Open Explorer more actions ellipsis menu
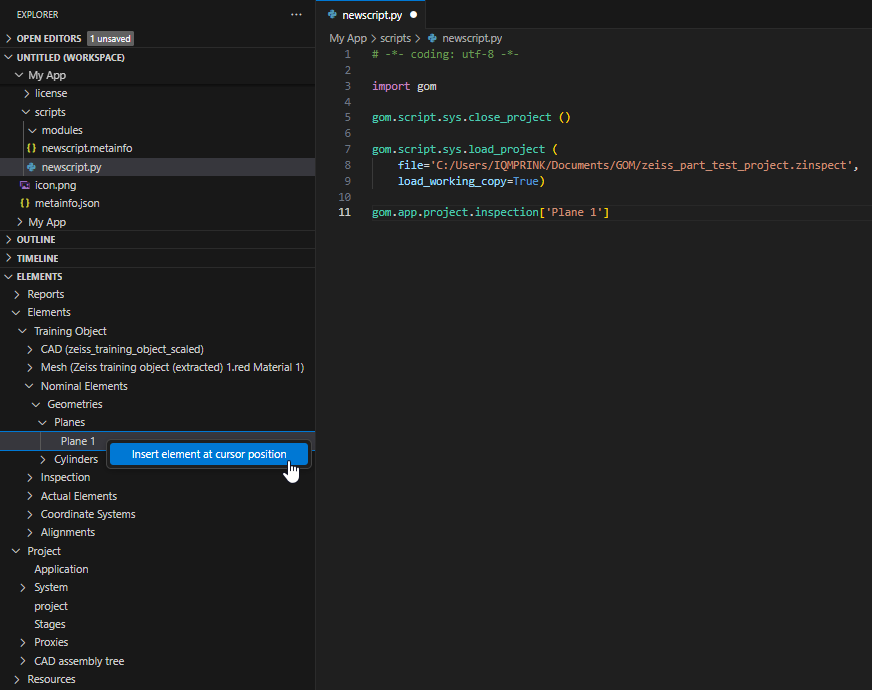Screen dimensions: 872x690 (x=296, y=15)
